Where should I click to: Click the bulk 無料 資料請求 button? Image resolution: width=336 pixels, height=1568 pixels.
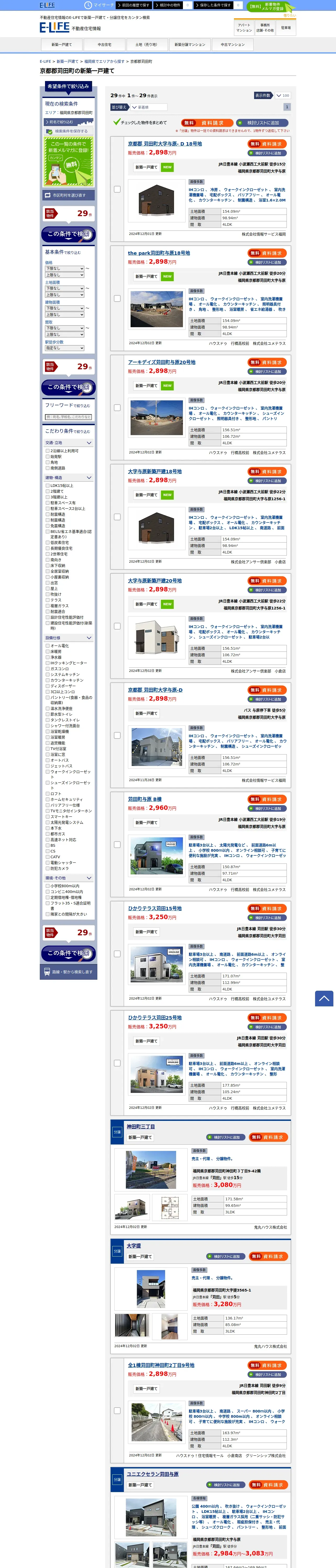pos(207,123)
